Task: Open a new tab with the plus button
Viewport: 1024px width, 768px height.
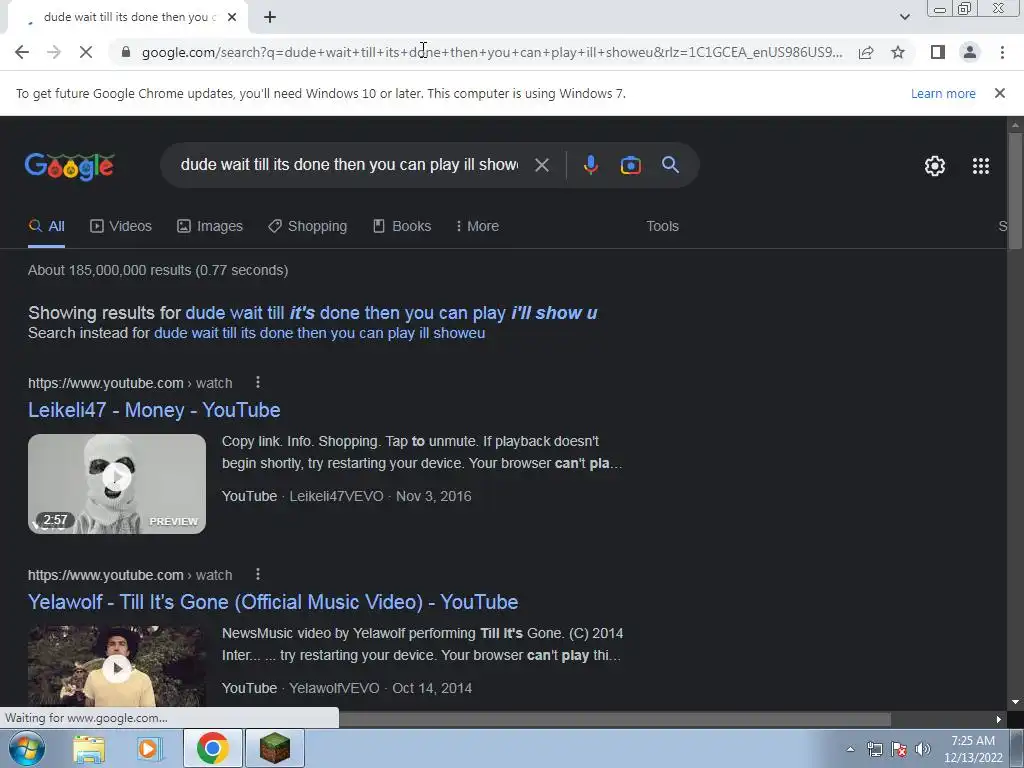Action: [270, 17]
